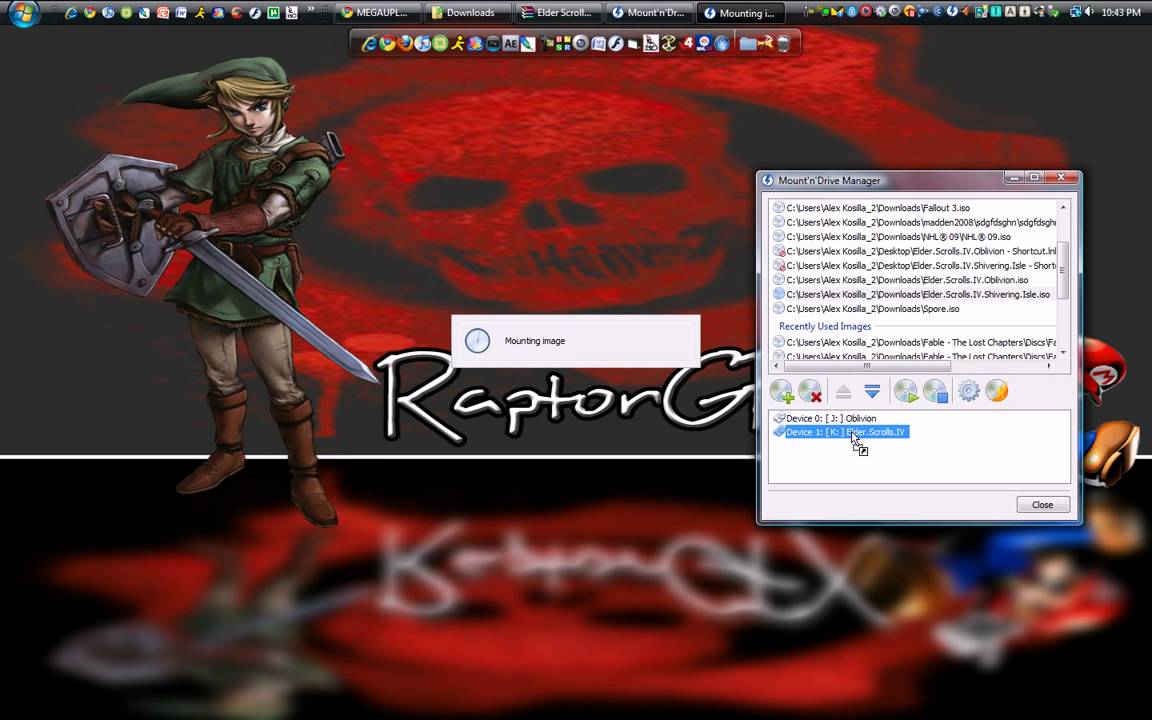The height and width of the screenshot is (720, 1152).
Task: Click horizontal scrollbar left arrow
Action: point(777,365)
